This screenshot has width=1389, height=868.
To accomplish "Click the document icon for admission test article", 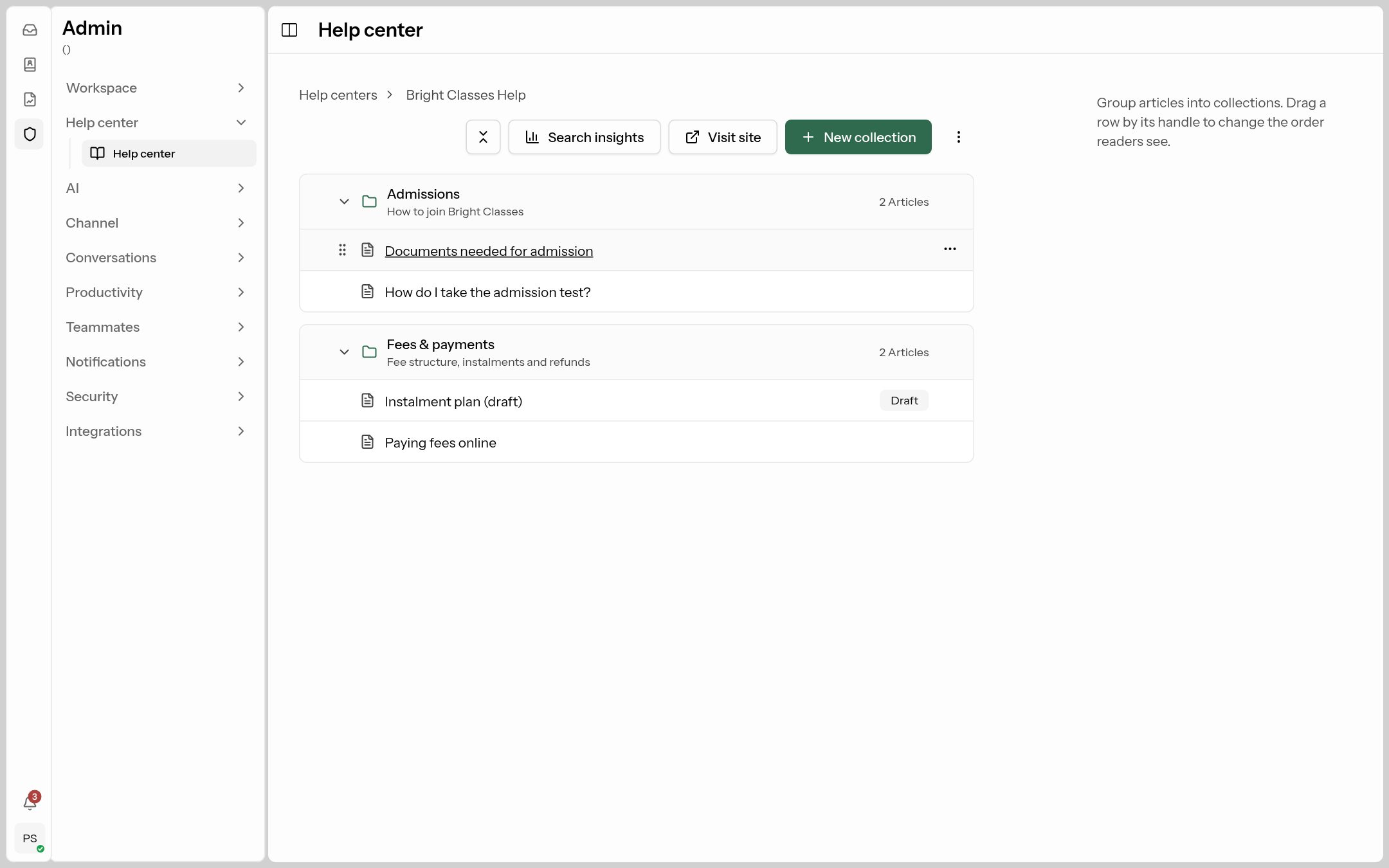I will (367, 292).
